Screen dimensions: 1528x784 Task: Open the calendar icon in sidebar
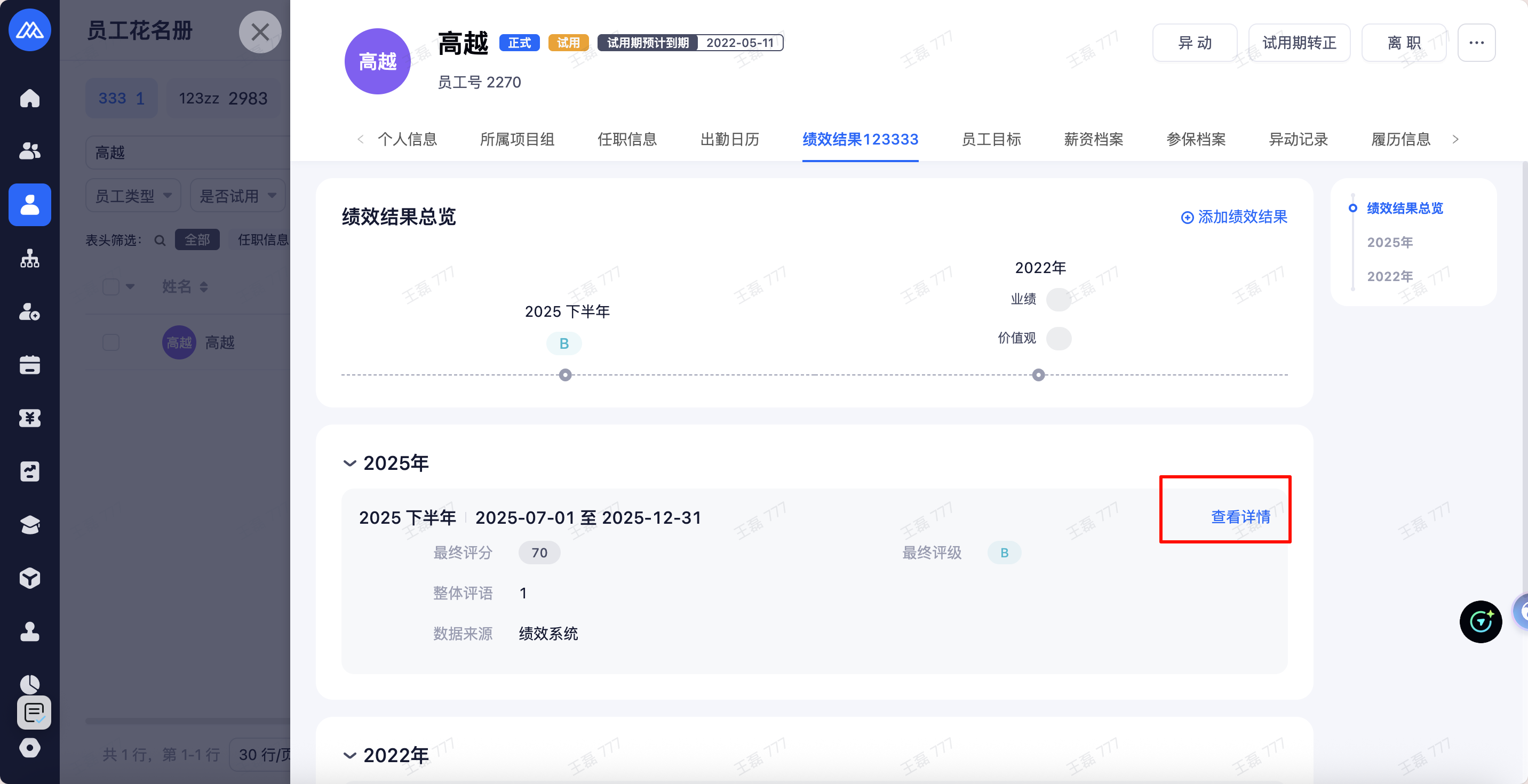click(x=30, y=365)
